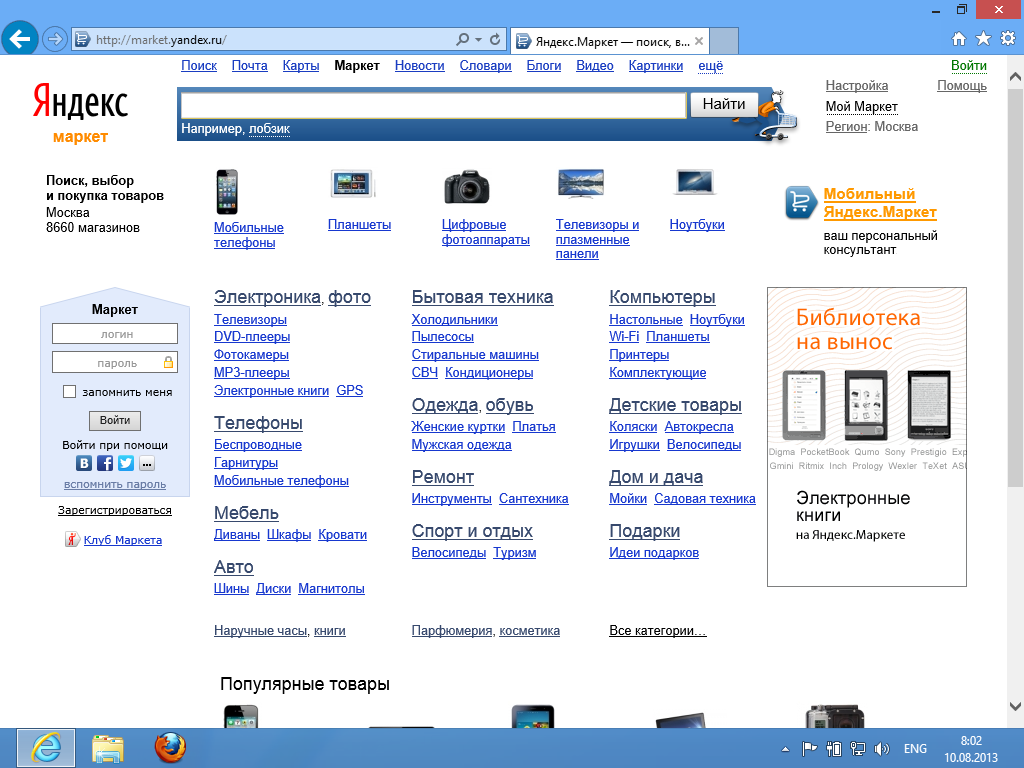
Task: Open the Action Center flag icon
Action: point(809,749)
